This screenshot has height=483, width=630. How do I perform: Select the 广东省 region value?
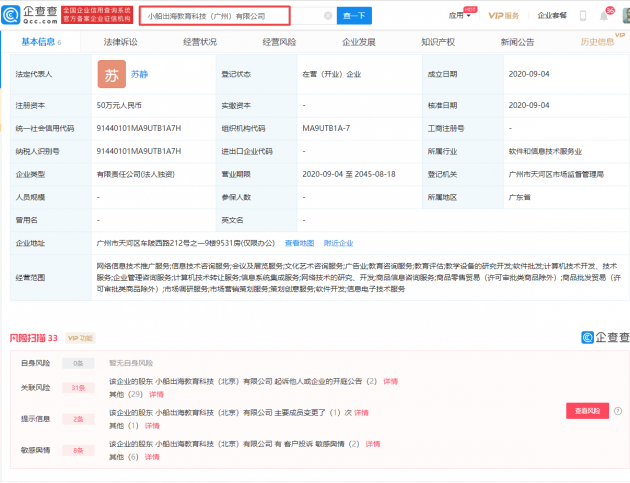[x=520, y=197]
